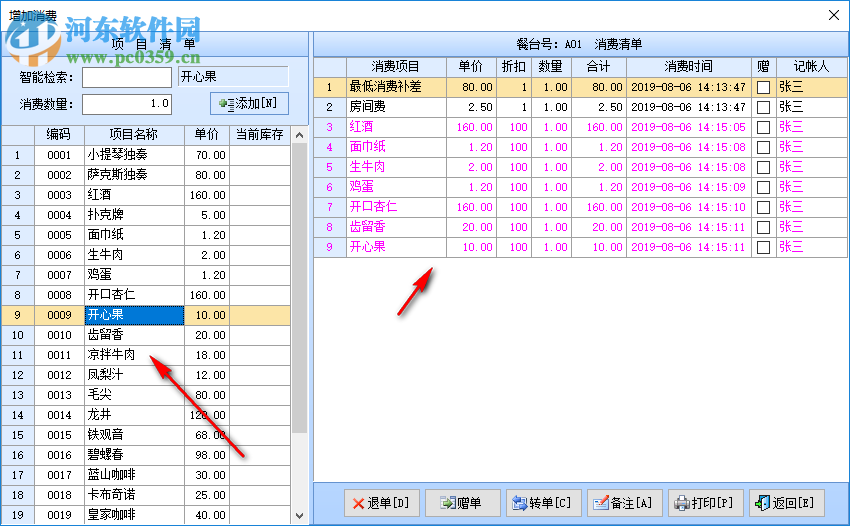The image size is (850, 526).
Task: Tick the 赠 checkbox for 最低消费补差
Action: [763, 87]
